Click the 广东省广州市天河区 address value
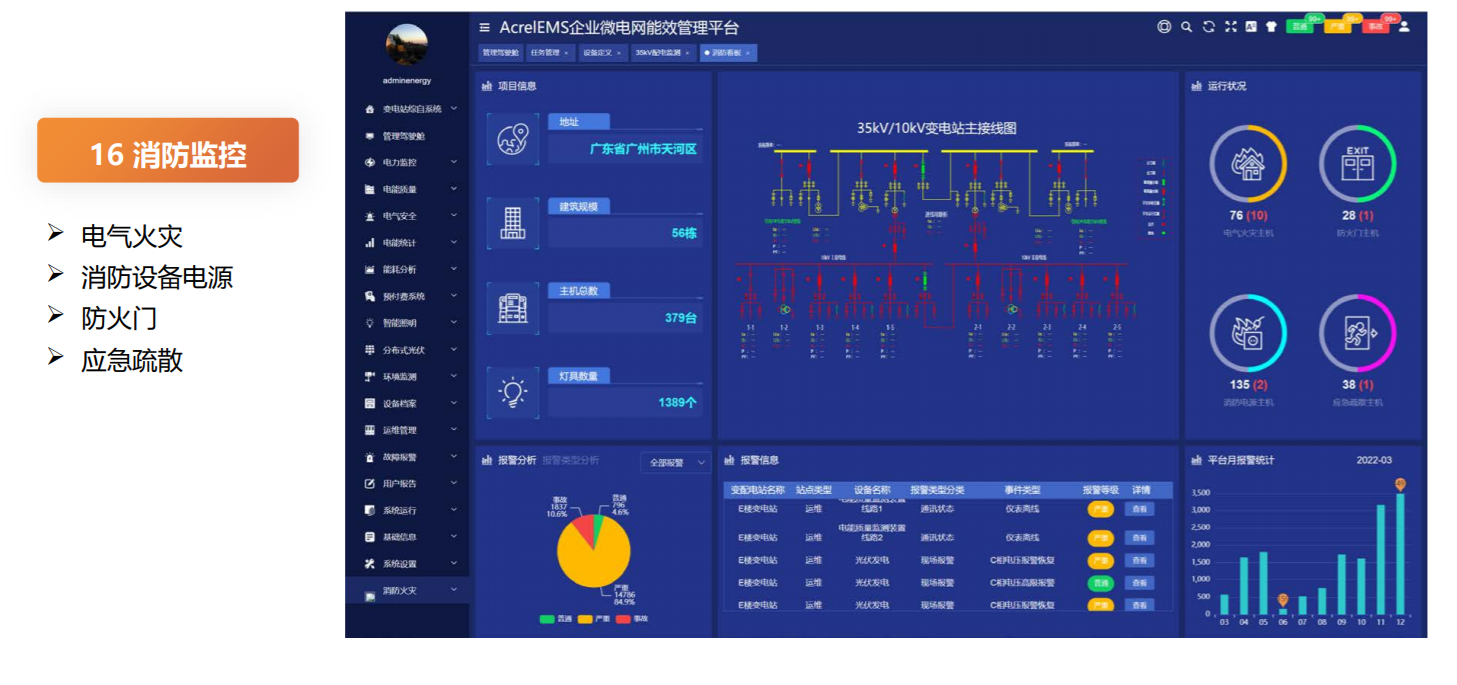The image size is (1457, 685). pyautogui.click(x=643, y=149)
